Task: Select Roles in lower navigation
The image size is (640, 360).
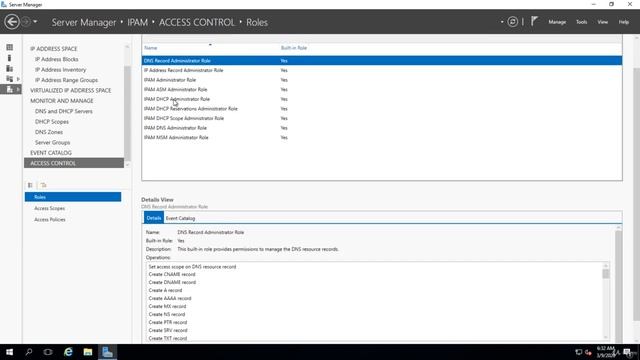Action: [73, 197]
